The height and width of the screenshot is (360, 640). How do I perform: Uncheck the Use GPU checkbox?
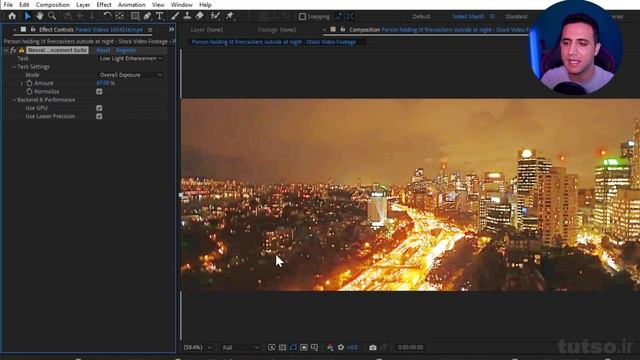coord(99,108)
